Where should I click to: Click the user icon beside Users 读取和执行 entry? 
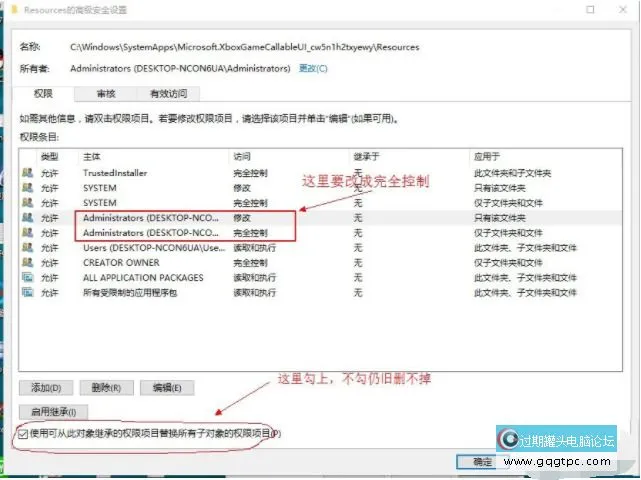(x=27, y=247)
